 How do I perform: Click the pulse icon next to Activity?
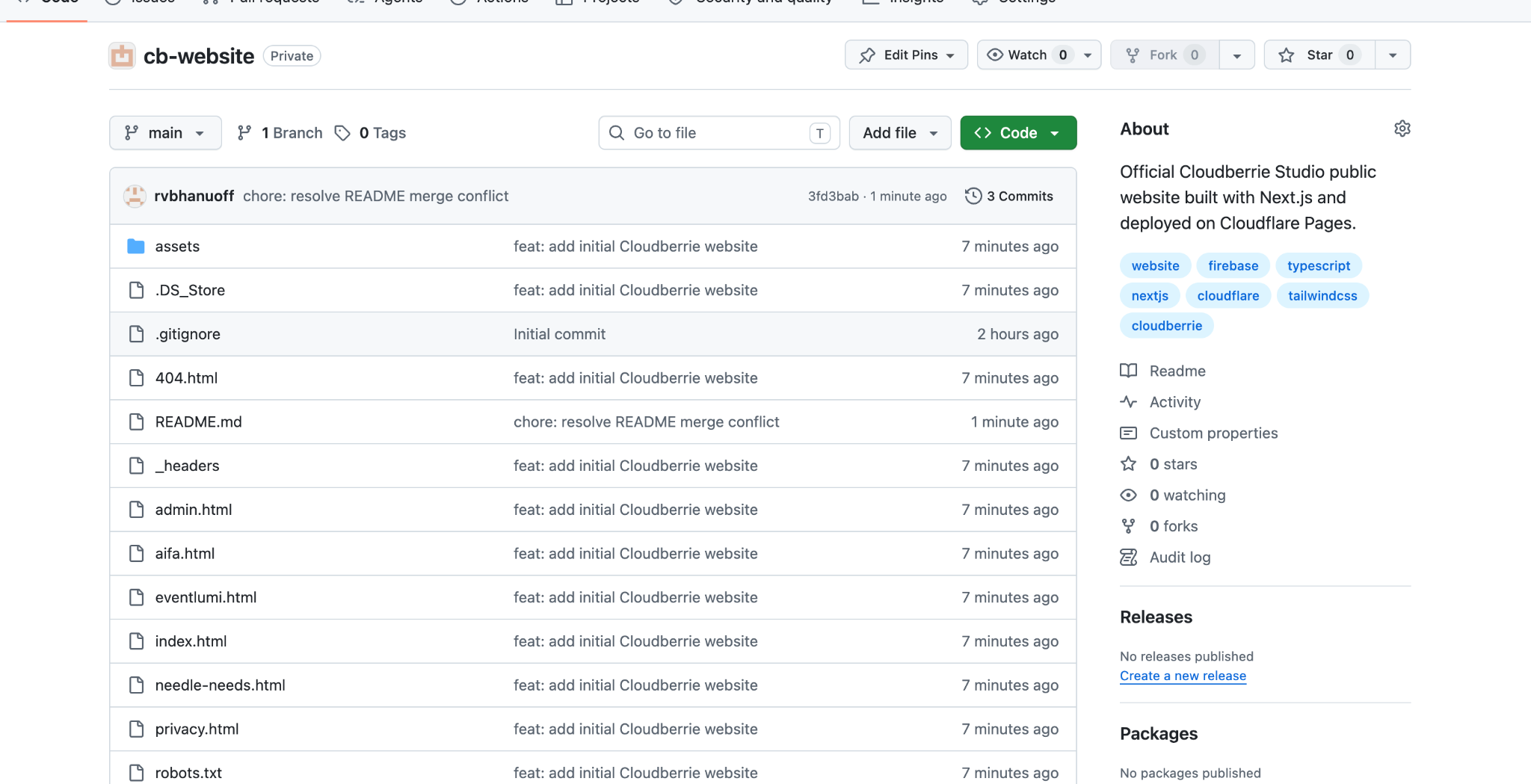[x=1129, y=402]
